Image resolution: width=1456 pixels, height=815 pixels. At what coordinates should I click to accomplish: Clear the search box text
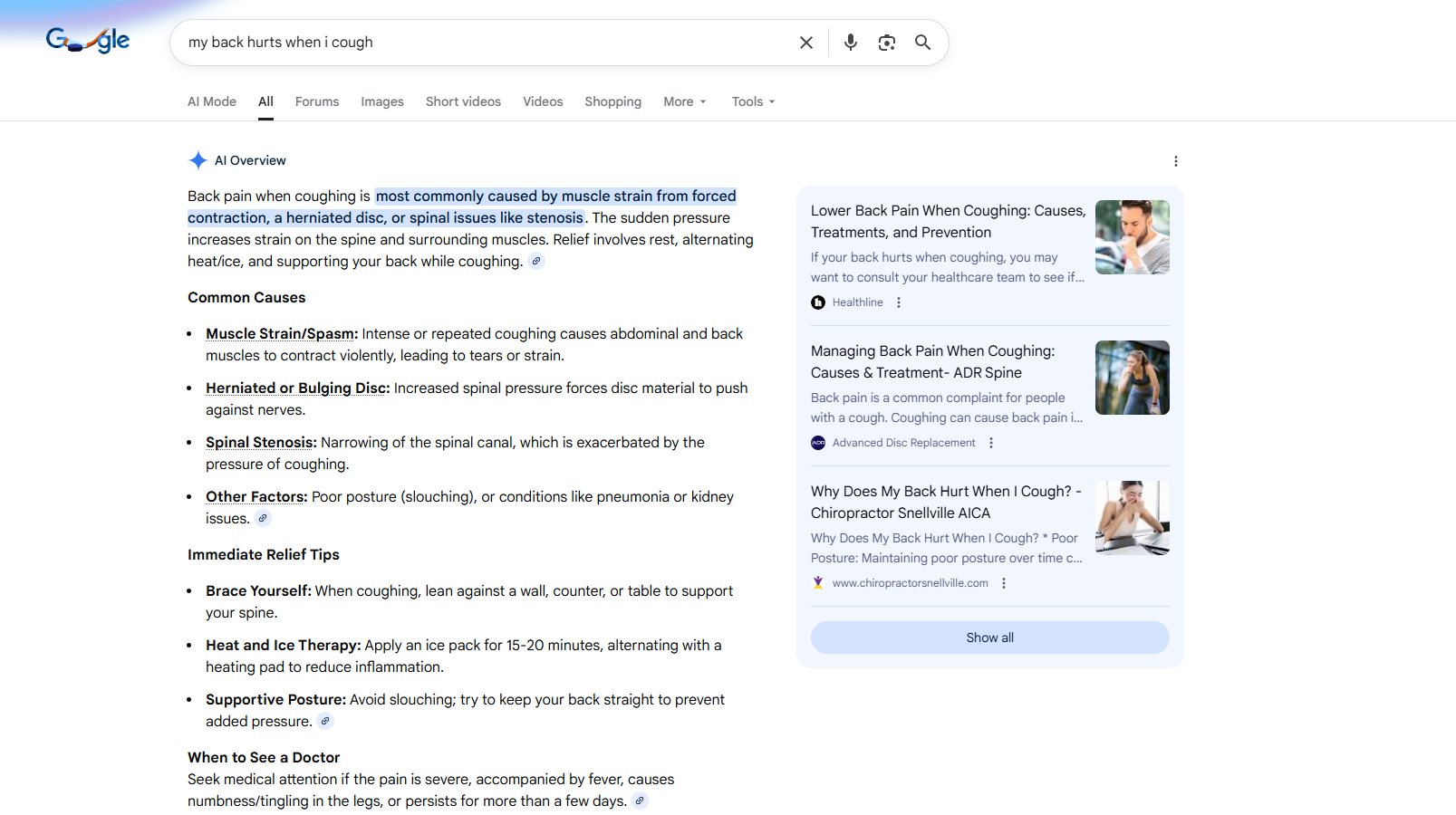(x=805, y=43)
